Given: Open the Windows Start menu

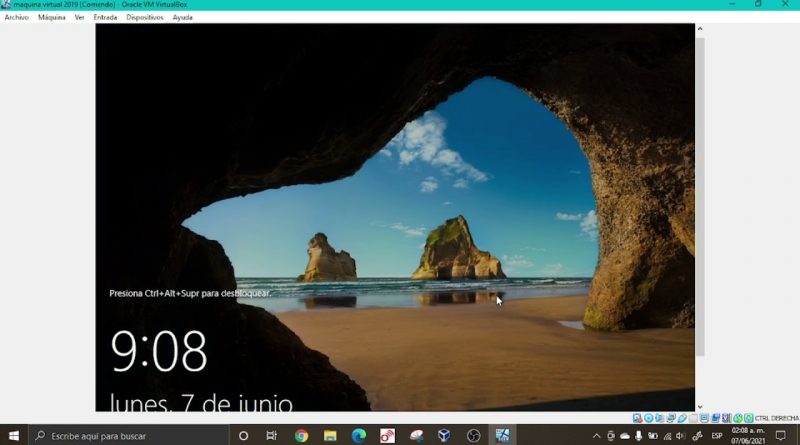Looking at the screenshot, I should point(14,435).
